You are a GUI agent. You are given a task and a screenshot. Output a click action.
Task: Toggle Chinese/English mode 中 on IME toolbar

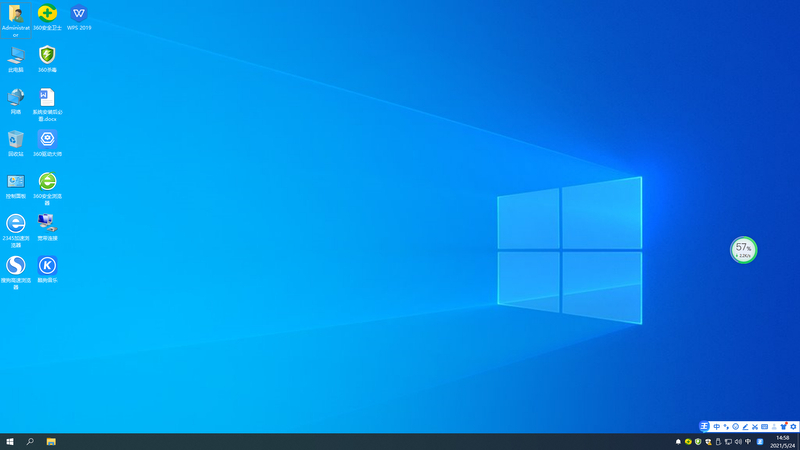coord(716,427)
